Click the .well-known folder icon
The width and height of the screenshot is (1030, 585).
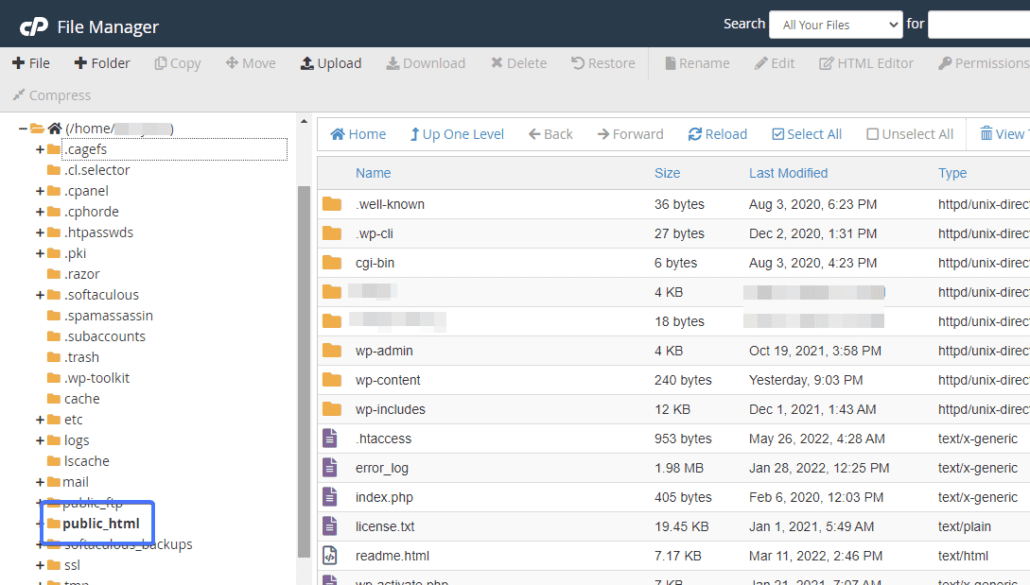tap(332, 204)
